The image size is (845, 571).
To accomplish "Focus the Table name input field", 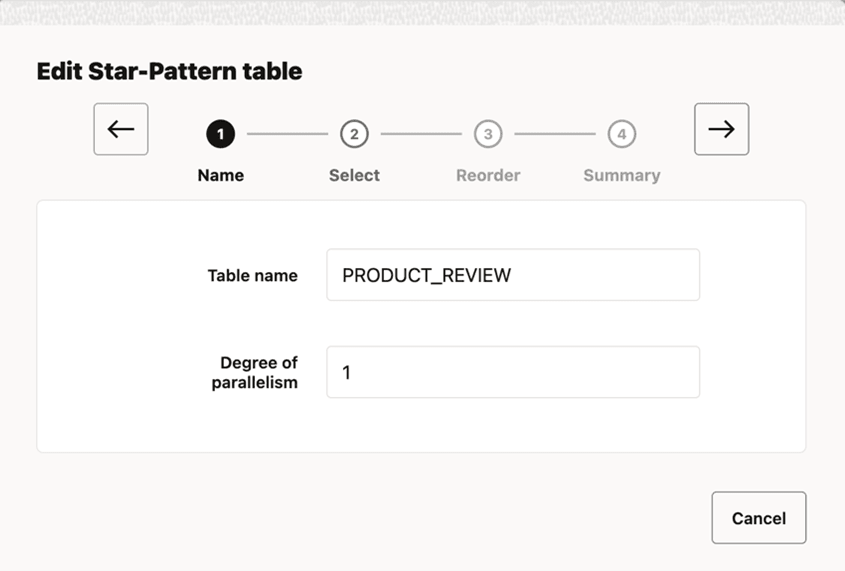I will pyautogui.click(x=513, y=275).
